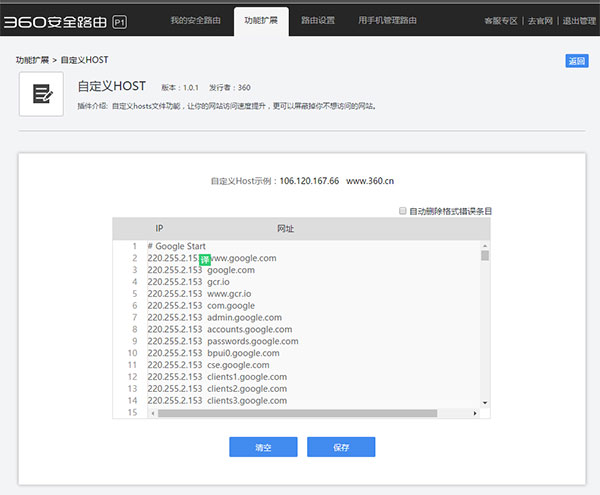Select the 功能扩展 tab
The image size is (600, 495).
click(261, 20)
